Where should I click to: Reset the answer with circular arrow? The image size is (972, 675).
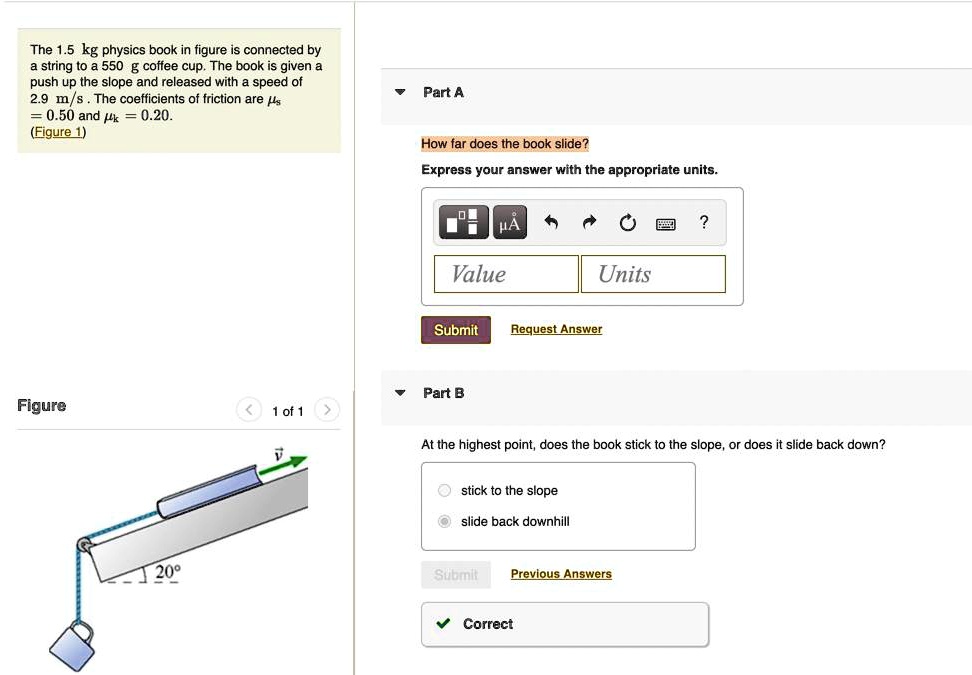[627, 223]
